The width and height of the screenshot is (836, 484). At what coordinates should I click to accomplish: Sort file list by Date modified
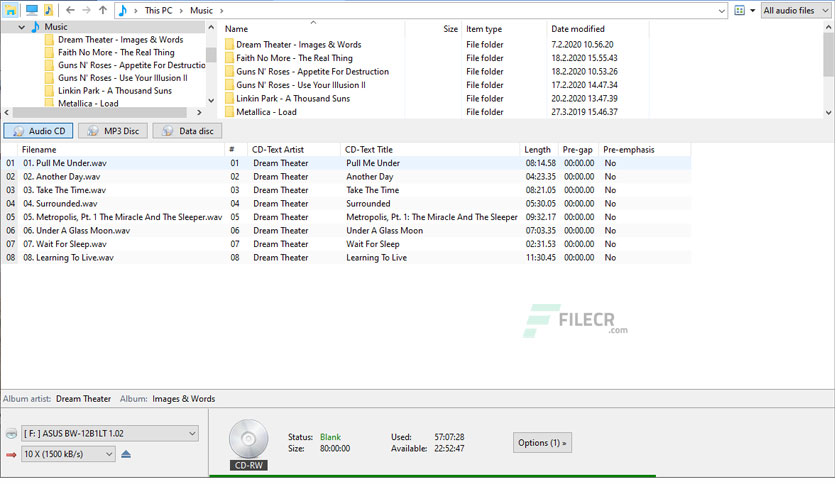577,29
